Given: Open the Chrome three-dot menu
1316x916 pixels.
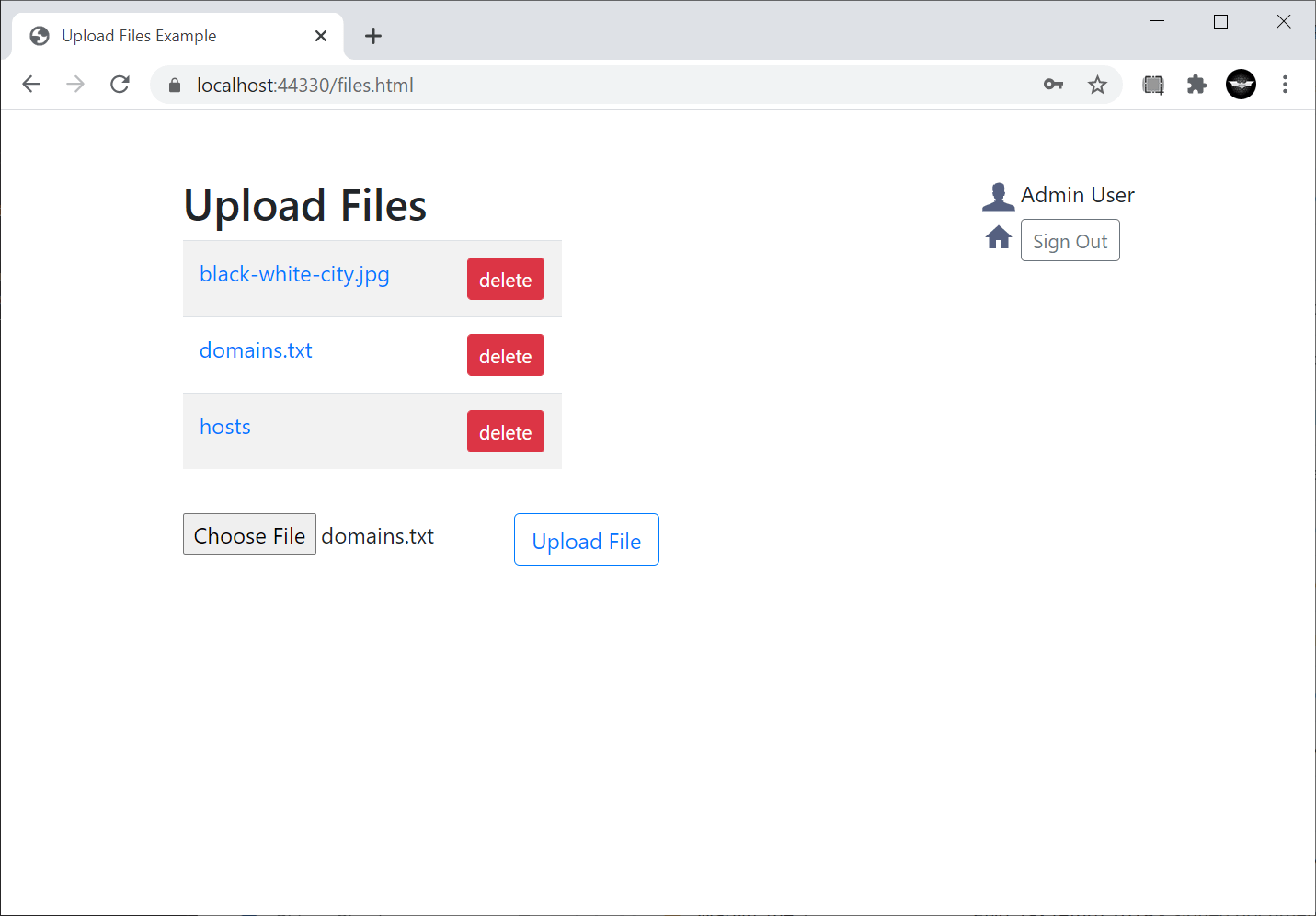Looking at the screenshot, I should tap(1285, 84).
